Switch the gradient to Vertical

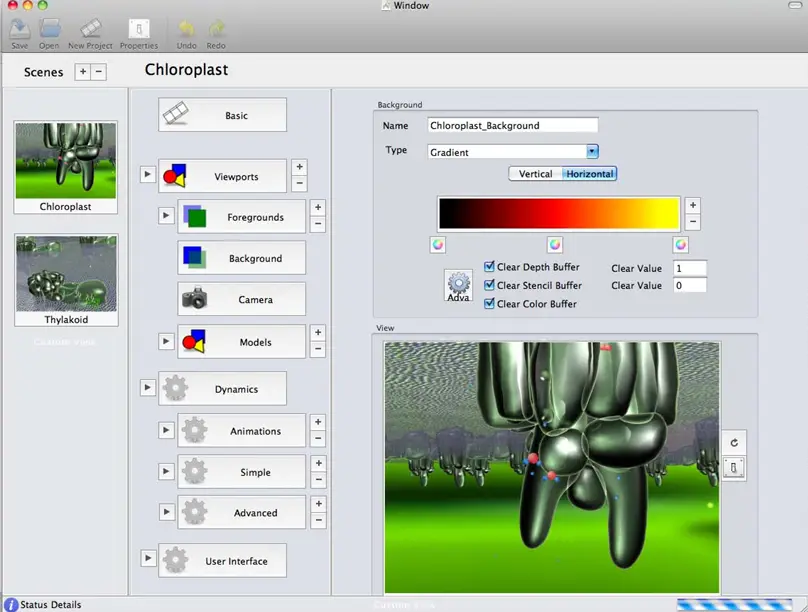[x=535, y=174]
